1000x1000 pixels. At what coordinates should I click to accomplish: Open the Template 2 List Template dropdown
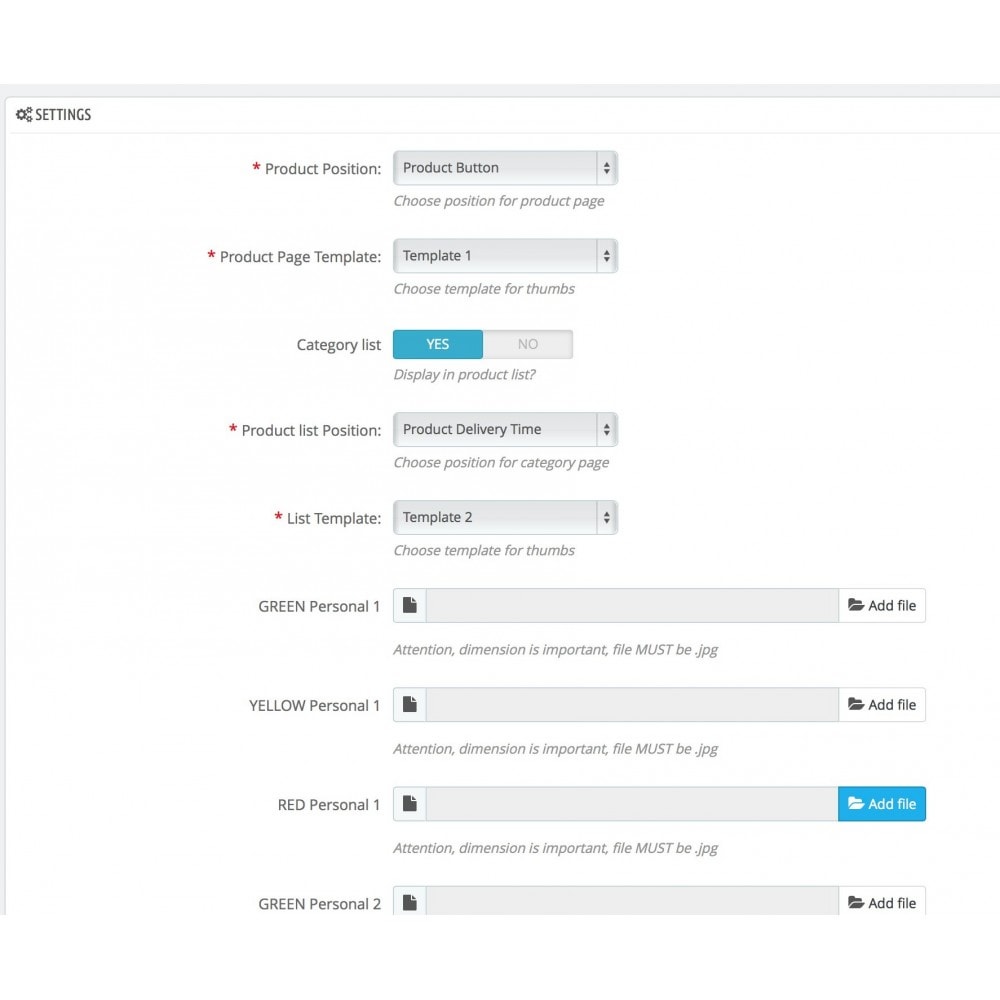[x=505, y=517]
